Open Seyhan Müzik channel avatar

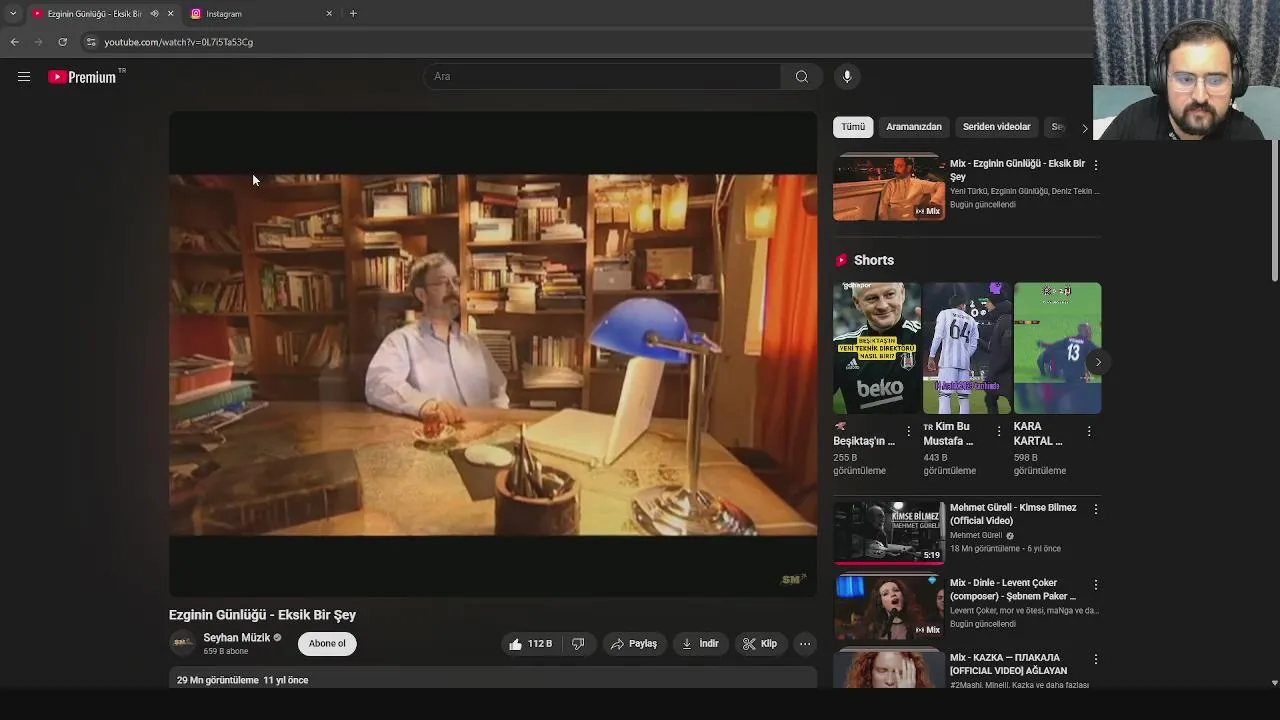pos(182,643)
